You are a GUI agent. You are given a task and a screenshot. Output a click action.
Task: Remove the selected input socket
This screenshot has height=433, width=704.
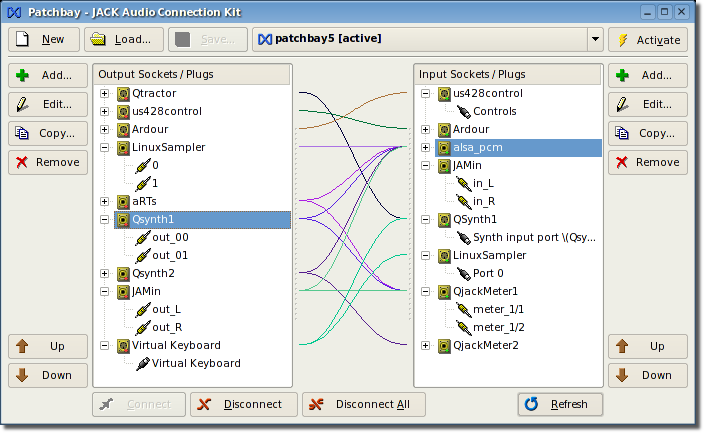point(648,162)
